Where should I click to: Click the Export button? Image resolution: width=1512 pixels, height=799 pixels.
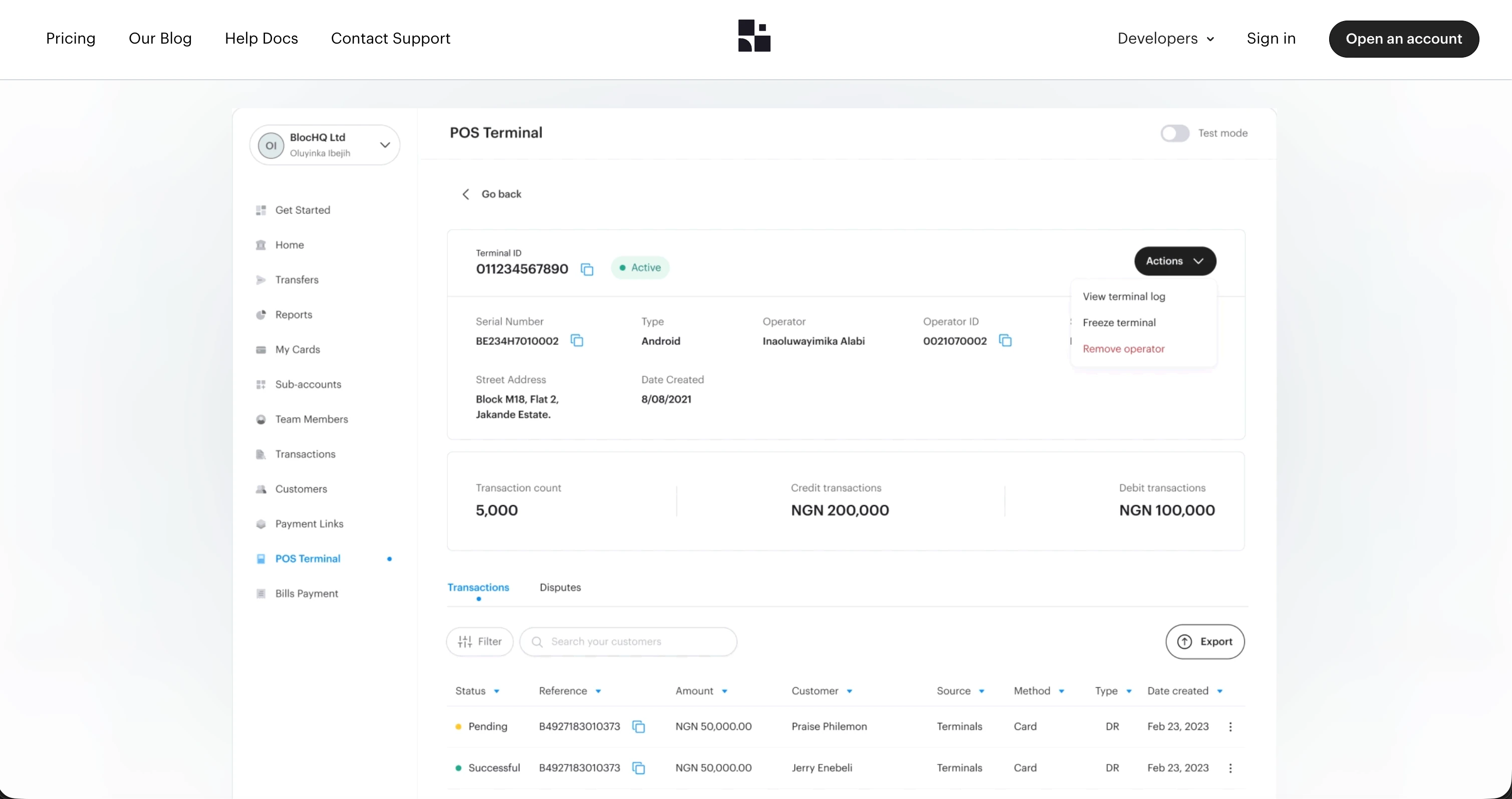click(x=1204, y=642)
